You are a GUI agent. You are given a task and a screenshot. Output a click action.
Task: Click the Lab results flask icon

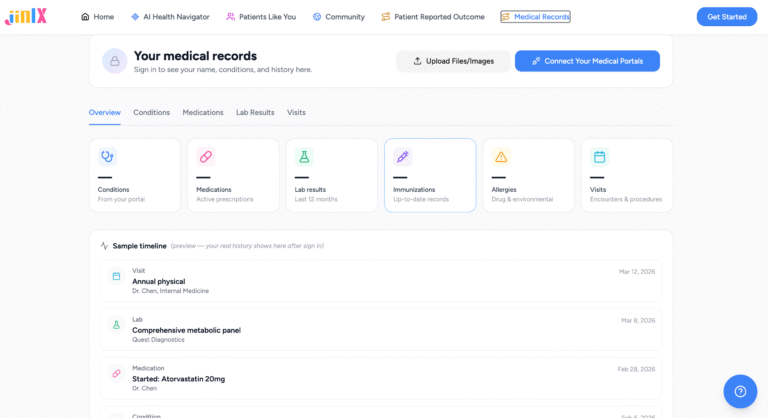click(x=304, y=157)
